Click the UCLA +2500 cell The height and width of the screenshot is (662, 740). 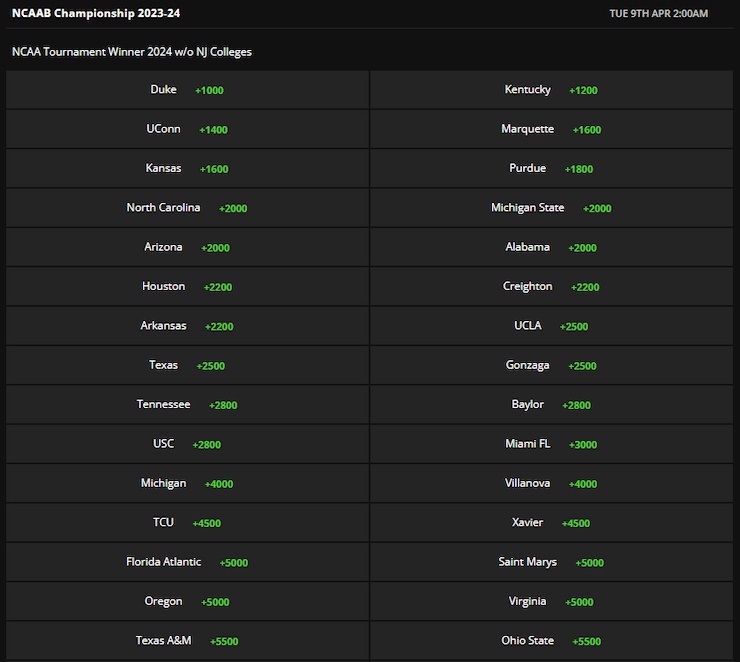point(551,326)
